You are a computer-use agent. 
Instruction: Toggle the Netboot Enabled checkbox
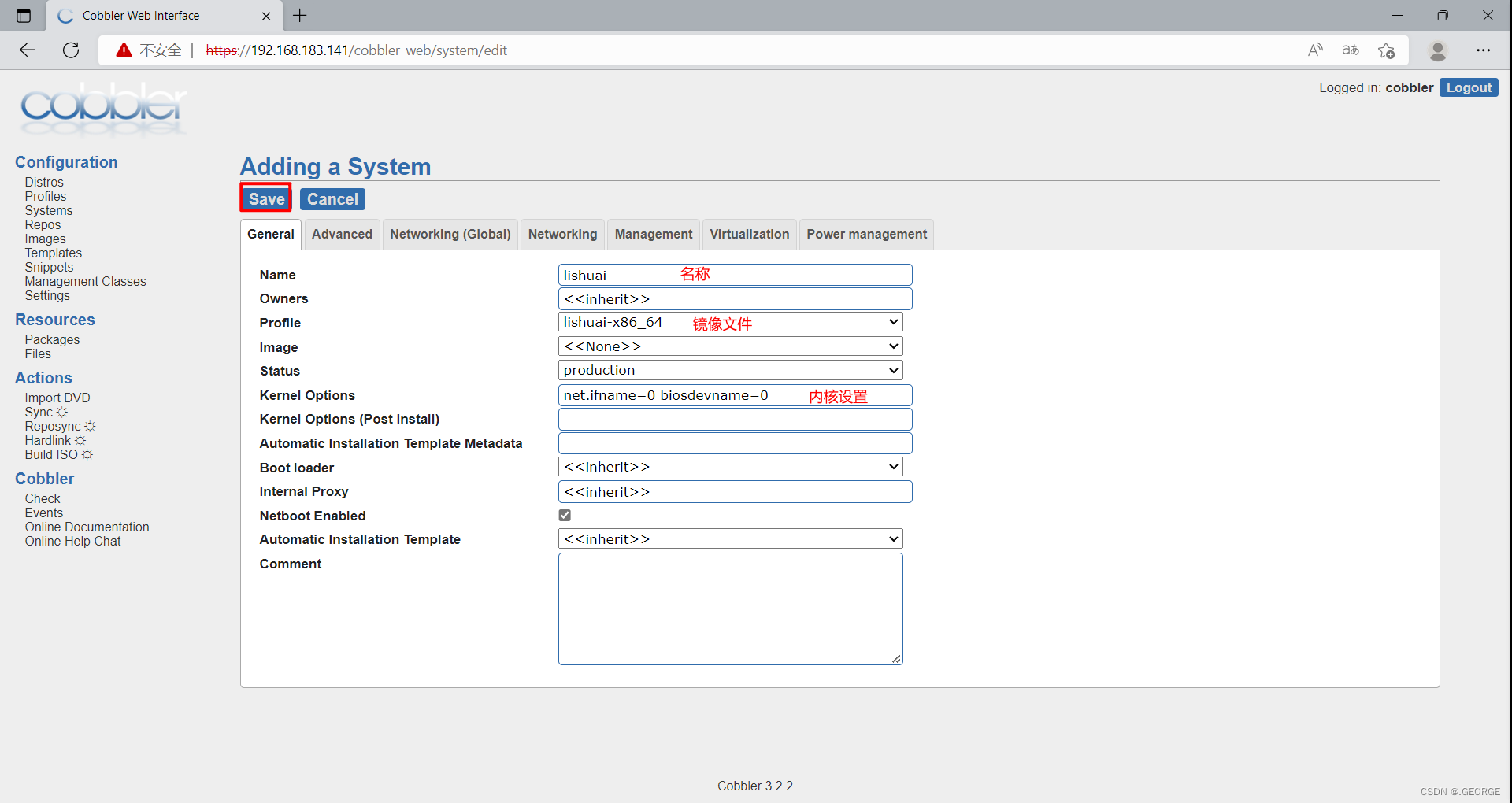coord(565,516)
